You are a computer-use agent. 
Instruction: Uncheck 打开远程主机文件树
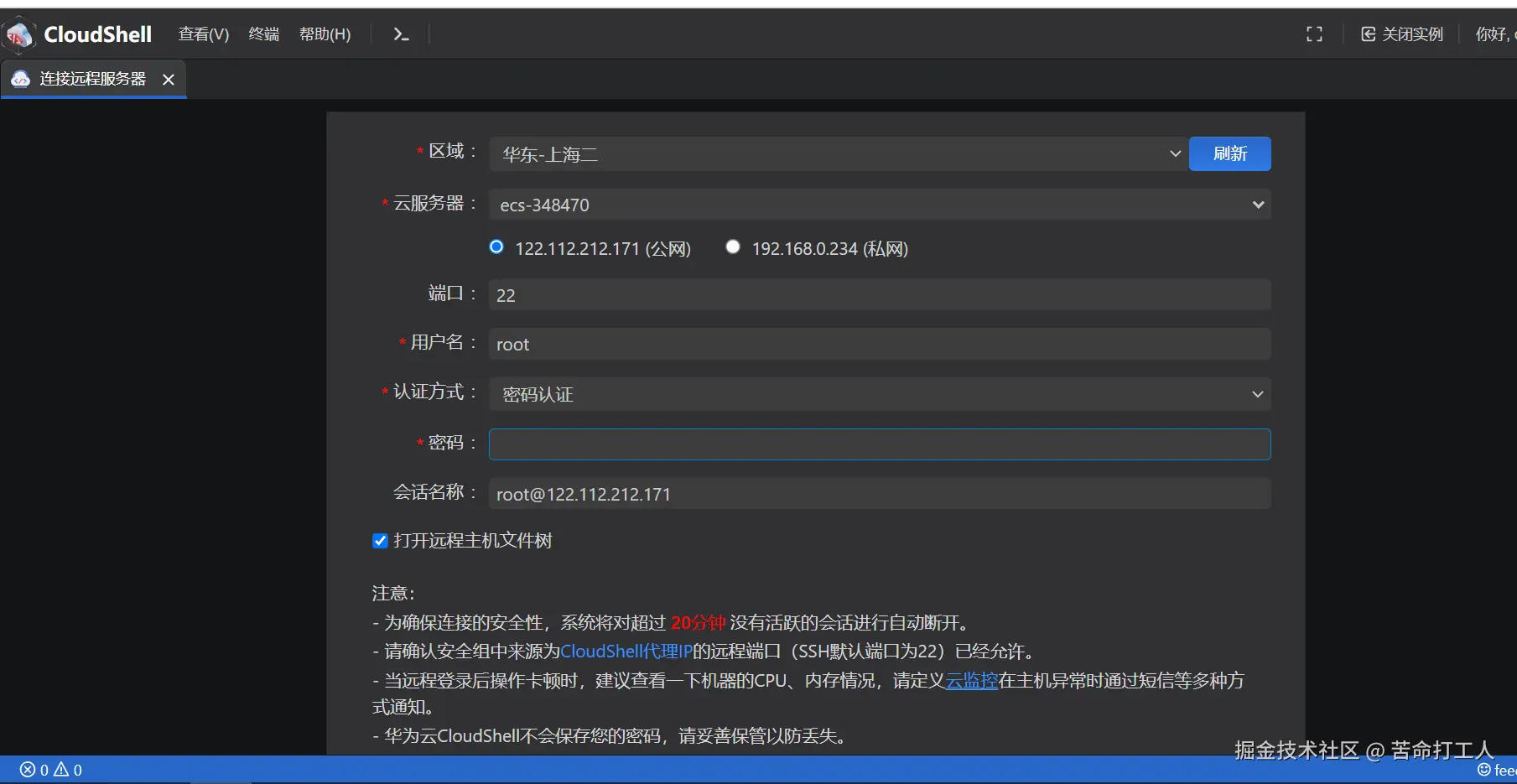380,540
